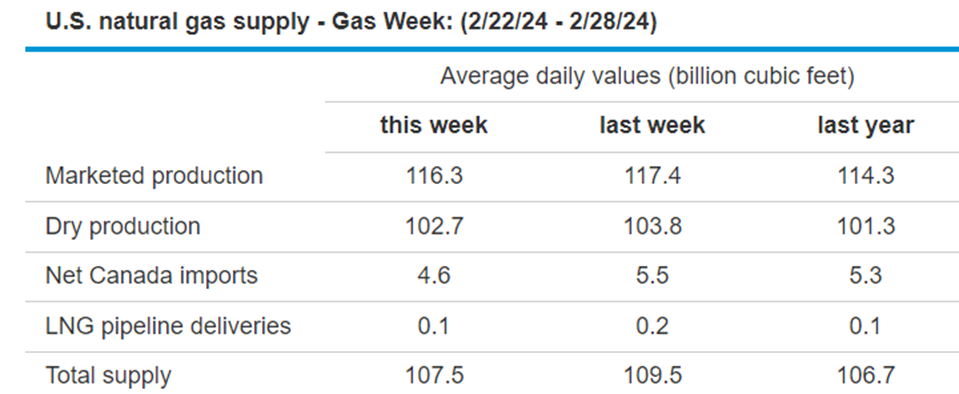The height and width of the screenshot is (394, 959).
Task: Select the 'Marketed production' row label
Action: click(x=154, y=176)
